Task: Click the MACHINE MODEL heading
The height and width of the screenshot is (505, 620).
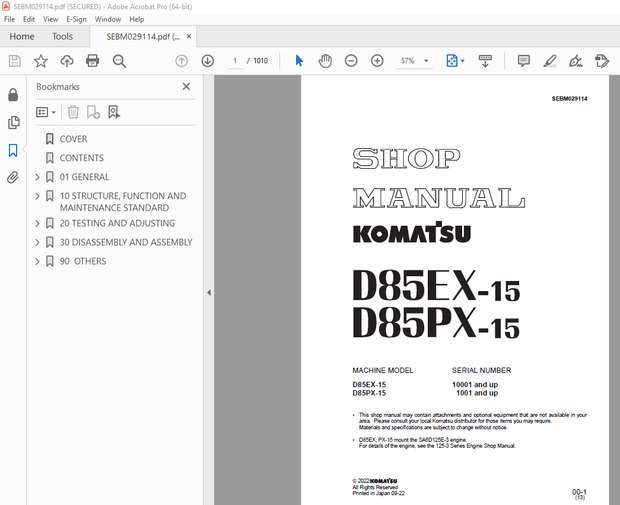Action: click(383, 371)
